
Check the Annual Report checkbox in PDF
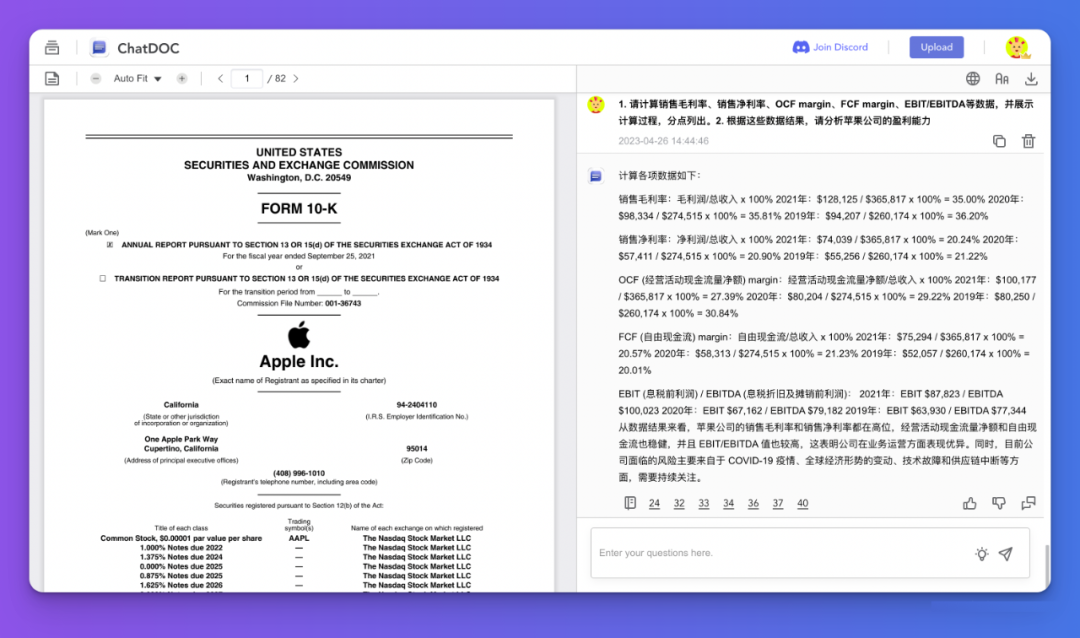click(110, 245)
